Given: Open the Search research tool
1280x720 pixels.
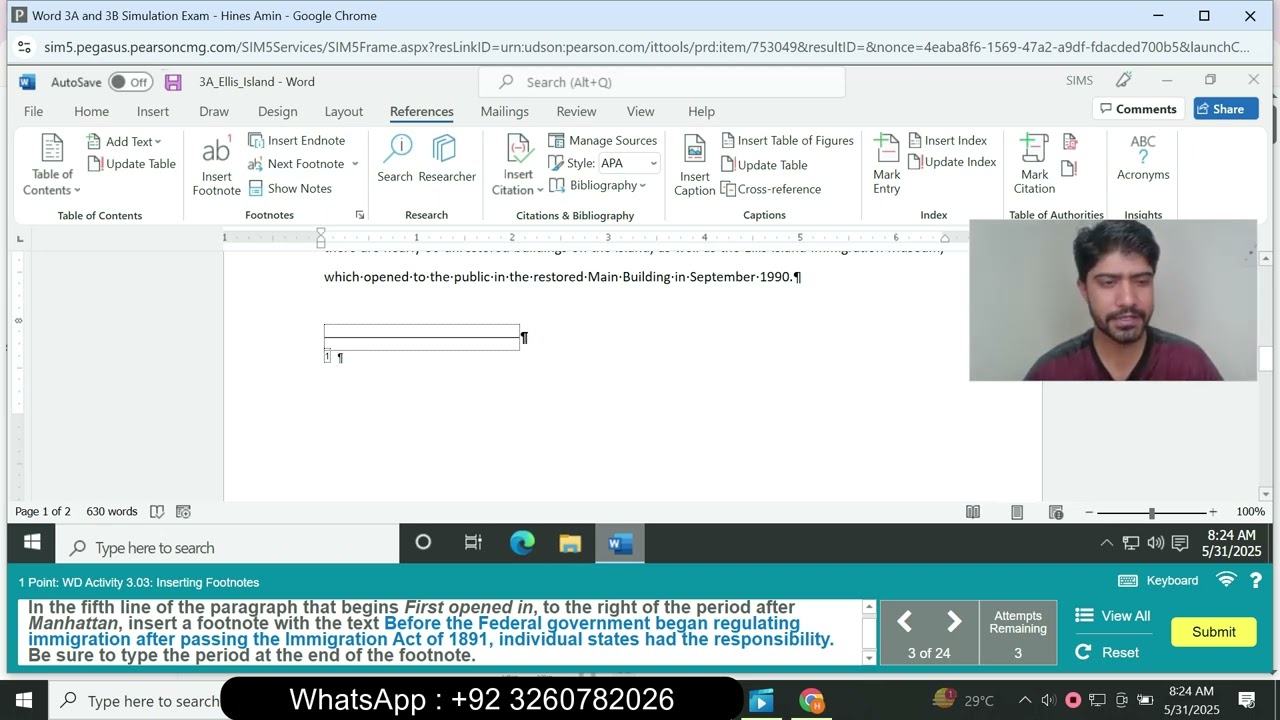Looking at the screenshot, I should pyautogui.click(x=395, y=159).
